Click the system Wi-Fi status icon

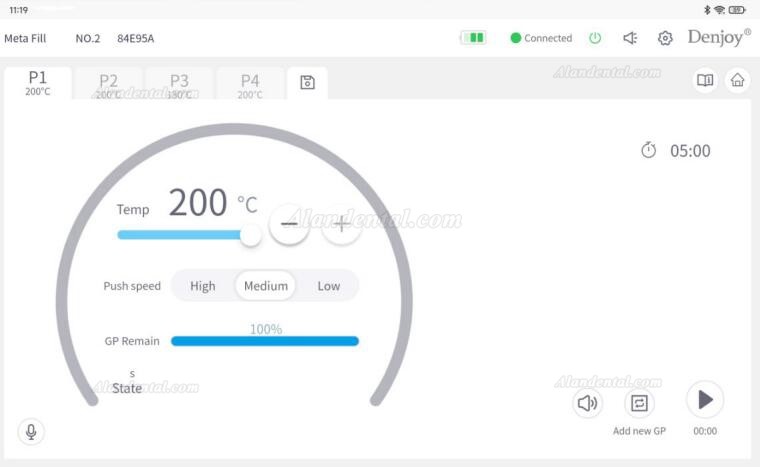720,10
